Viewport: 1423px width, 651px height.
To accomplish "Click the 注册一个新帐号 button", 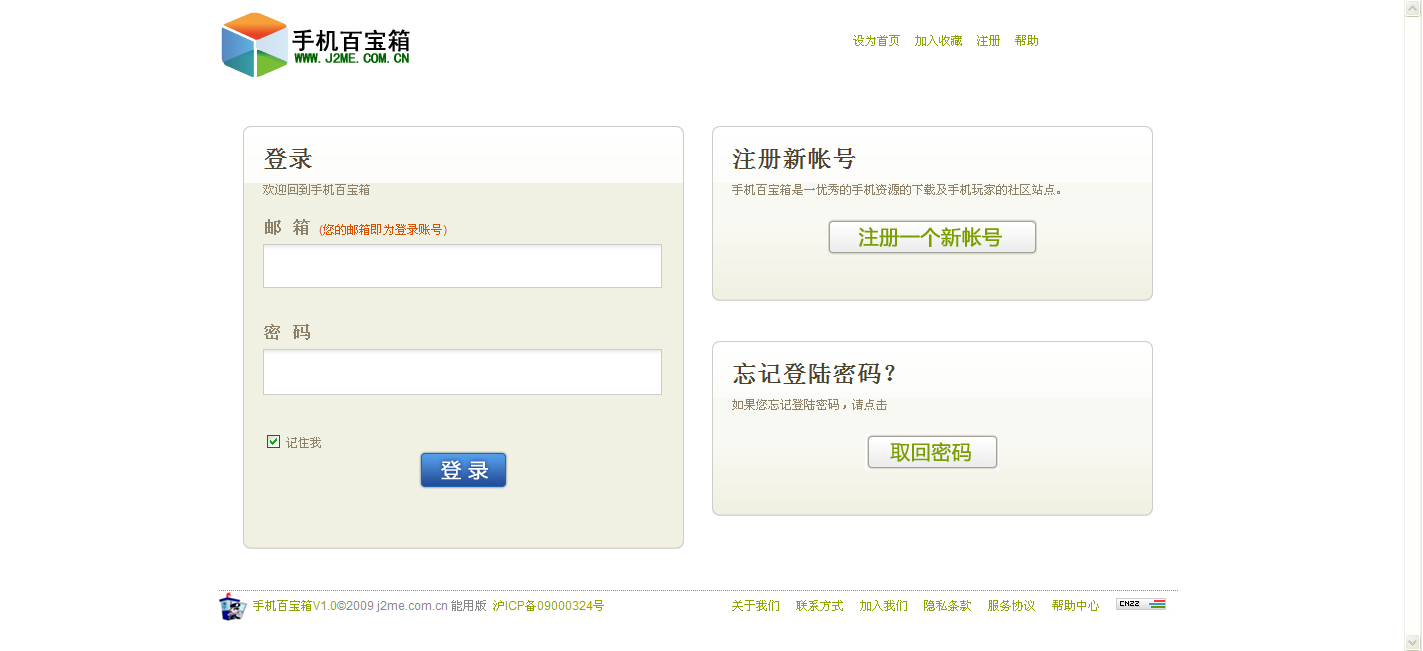I will point(932,237).
